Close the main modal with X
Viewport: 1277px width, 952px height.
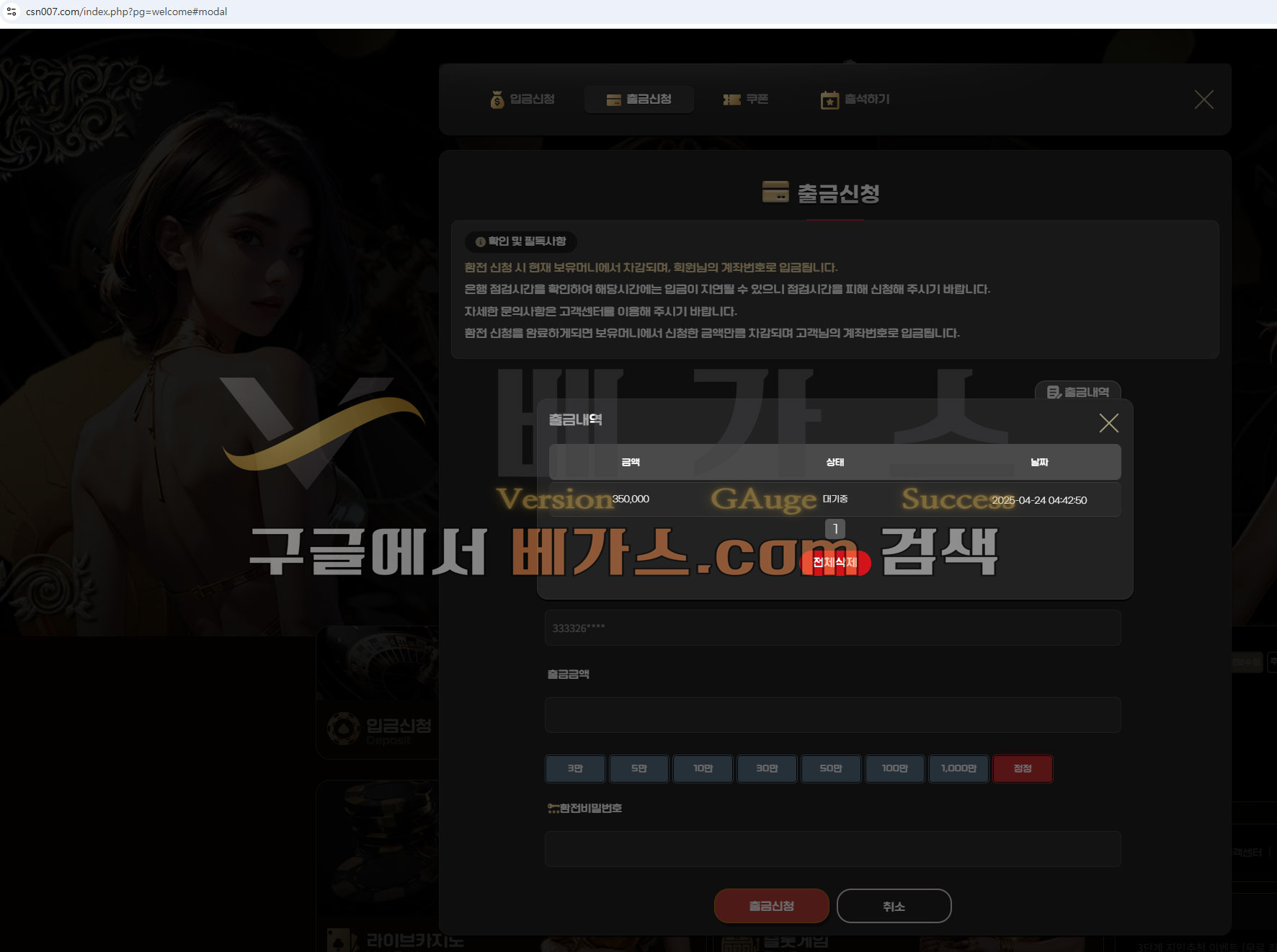point(1203,99)
